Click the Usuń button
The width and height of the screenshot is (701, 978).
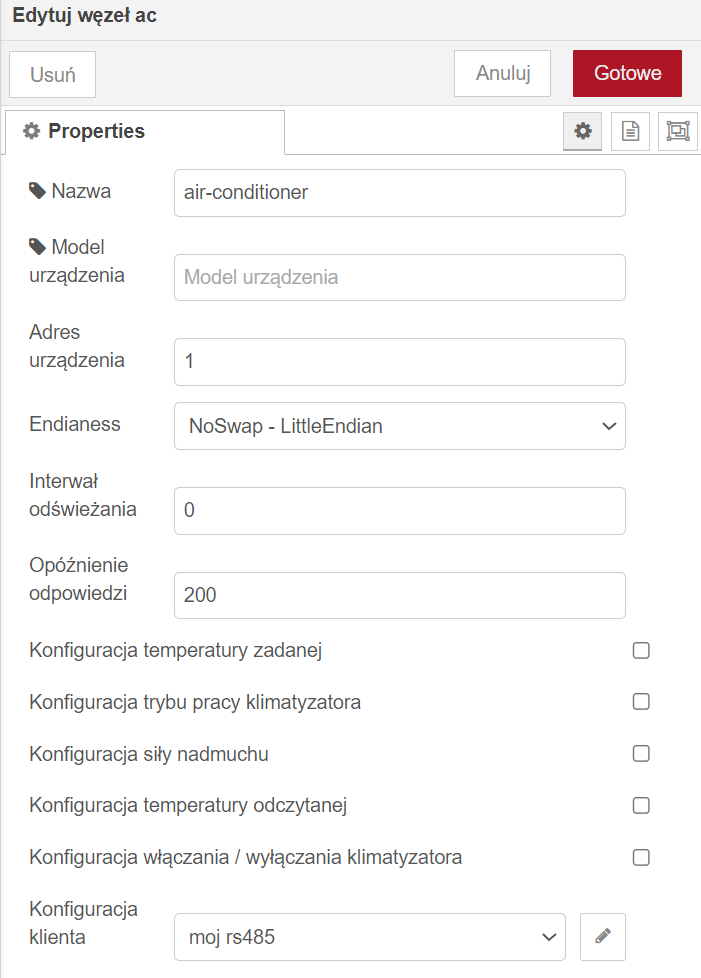(52, 74)
